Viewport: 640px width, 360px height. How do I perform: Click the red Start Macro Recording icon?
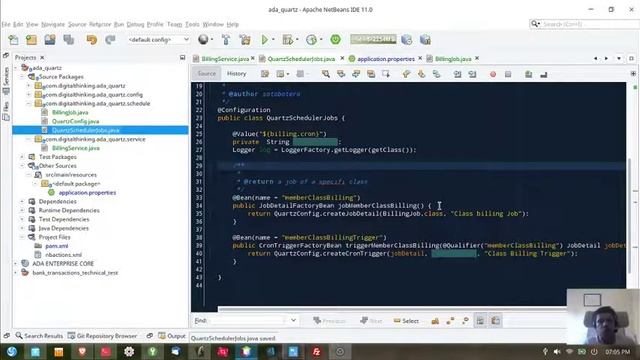[493, 74]
